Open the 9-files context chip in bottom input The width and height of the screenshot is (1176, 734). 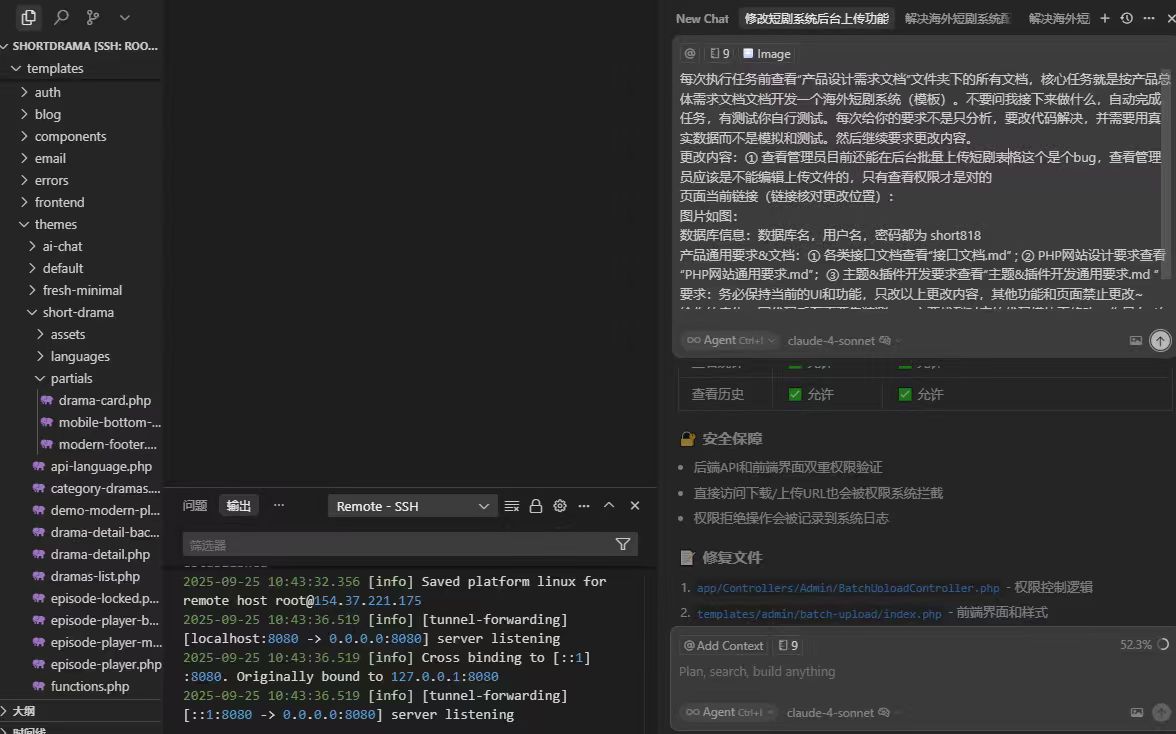(x=788, y=645)
